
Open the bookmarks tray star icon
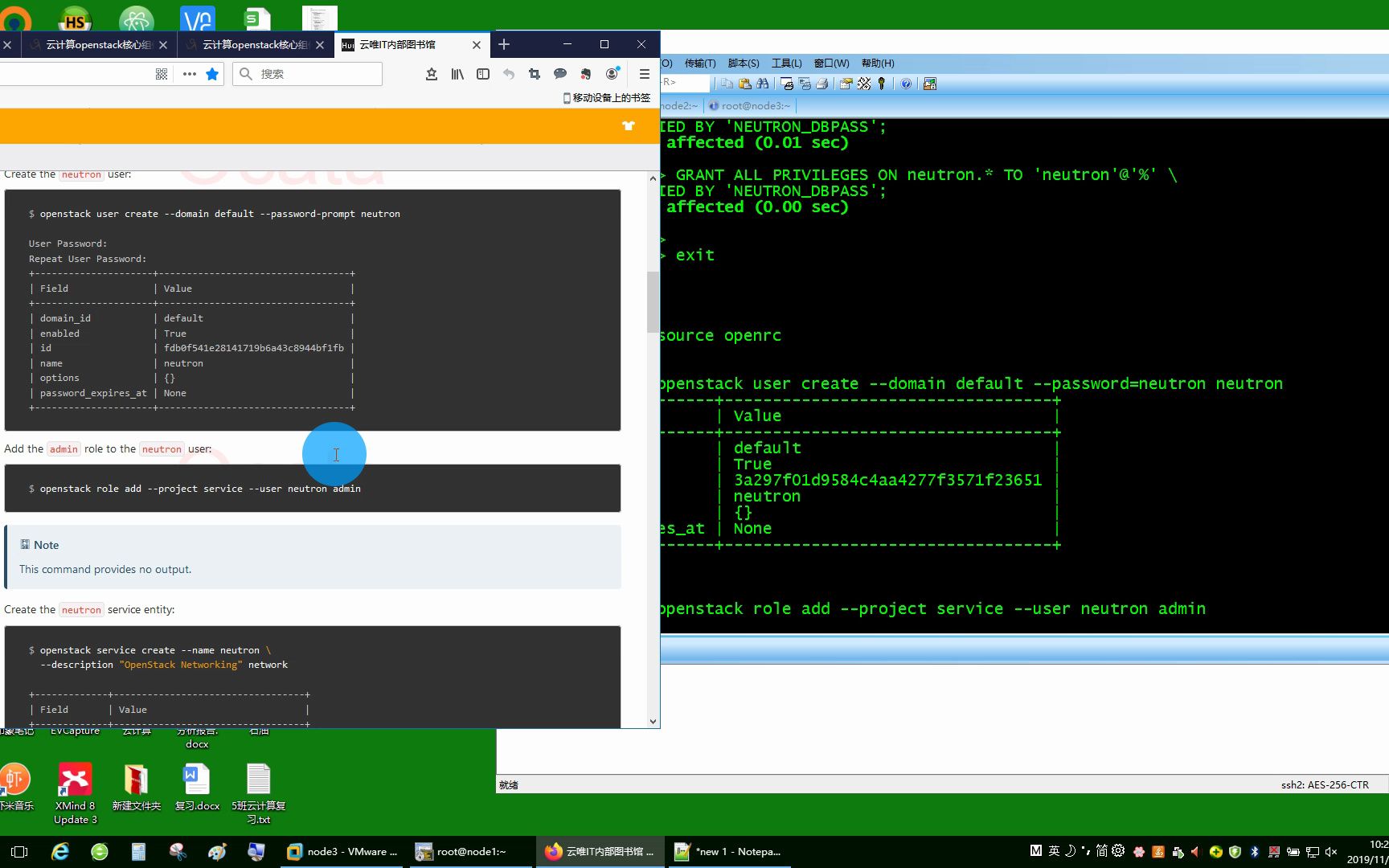tap(432, 74)
